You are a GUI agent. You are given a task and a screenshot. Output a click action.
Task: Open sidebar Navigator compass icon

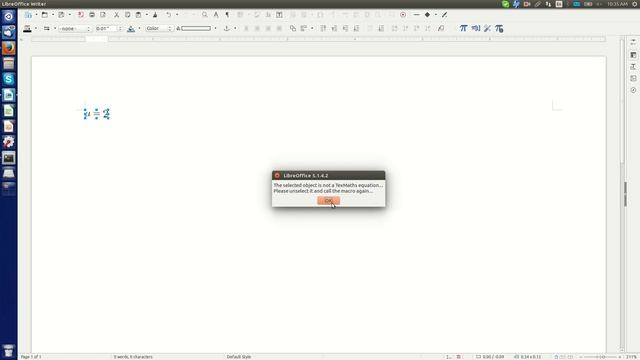coord(633,90)
